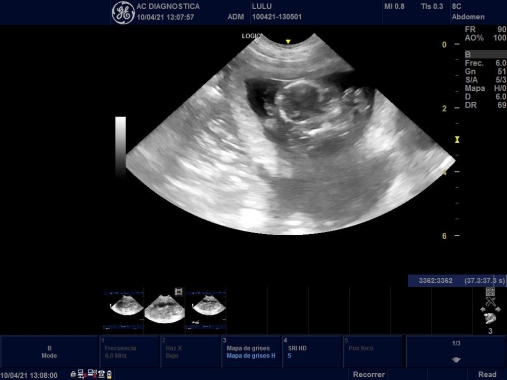Click the right arrow clipboard navigation icon

click(x=498, y=309)
